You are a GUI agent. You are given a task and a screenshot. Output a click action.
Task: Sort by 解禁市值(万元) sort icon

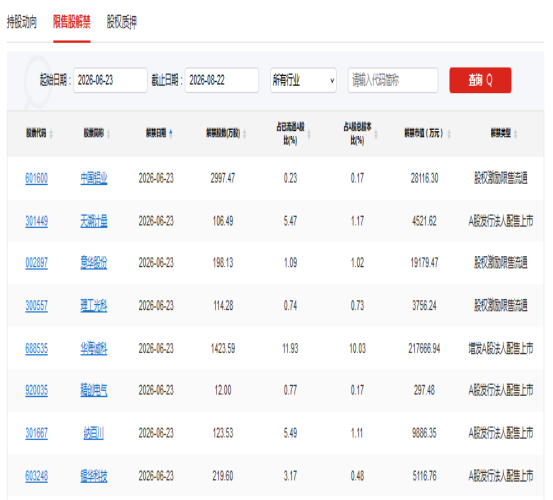(x=449, y=134)
